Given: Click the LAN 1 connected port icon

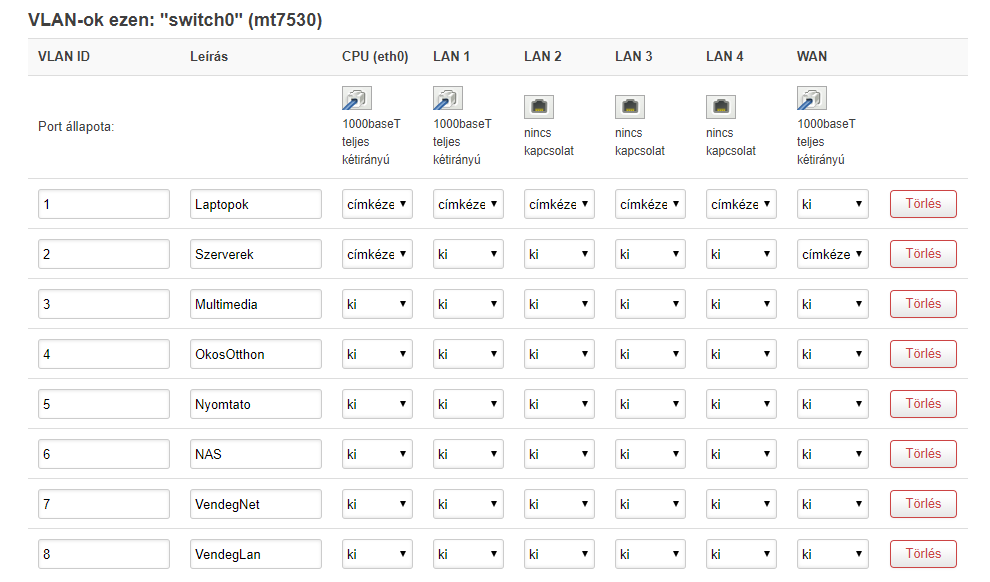Looking at the screenshot, I should coord(448,98).
